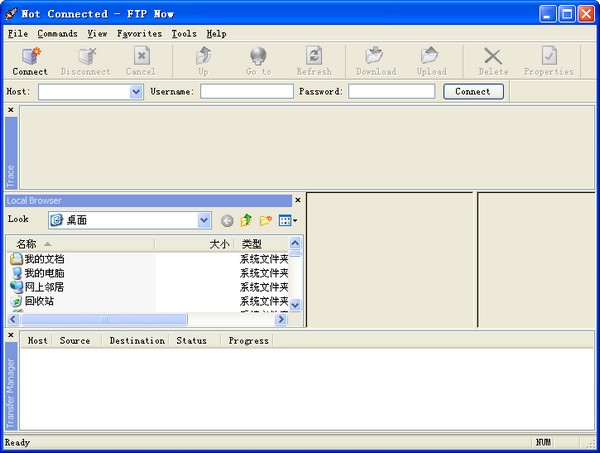The height and width of the screenshot is (453, 600).
Task: Click the Ready status bar text
Action: coord(17,443)
